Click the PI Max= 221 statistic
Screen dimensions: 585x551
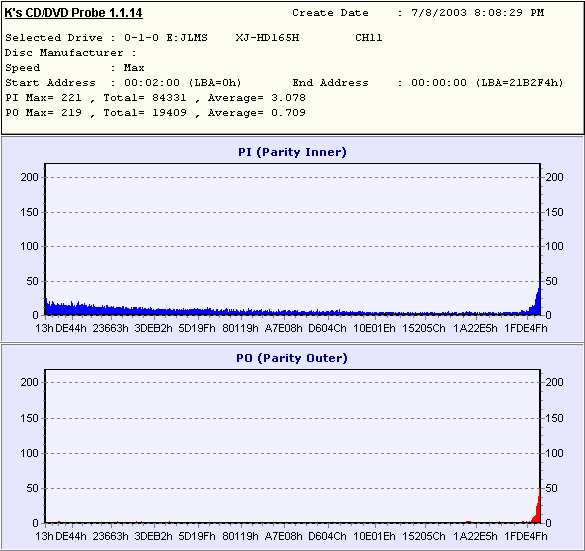(x=43, y=98)
